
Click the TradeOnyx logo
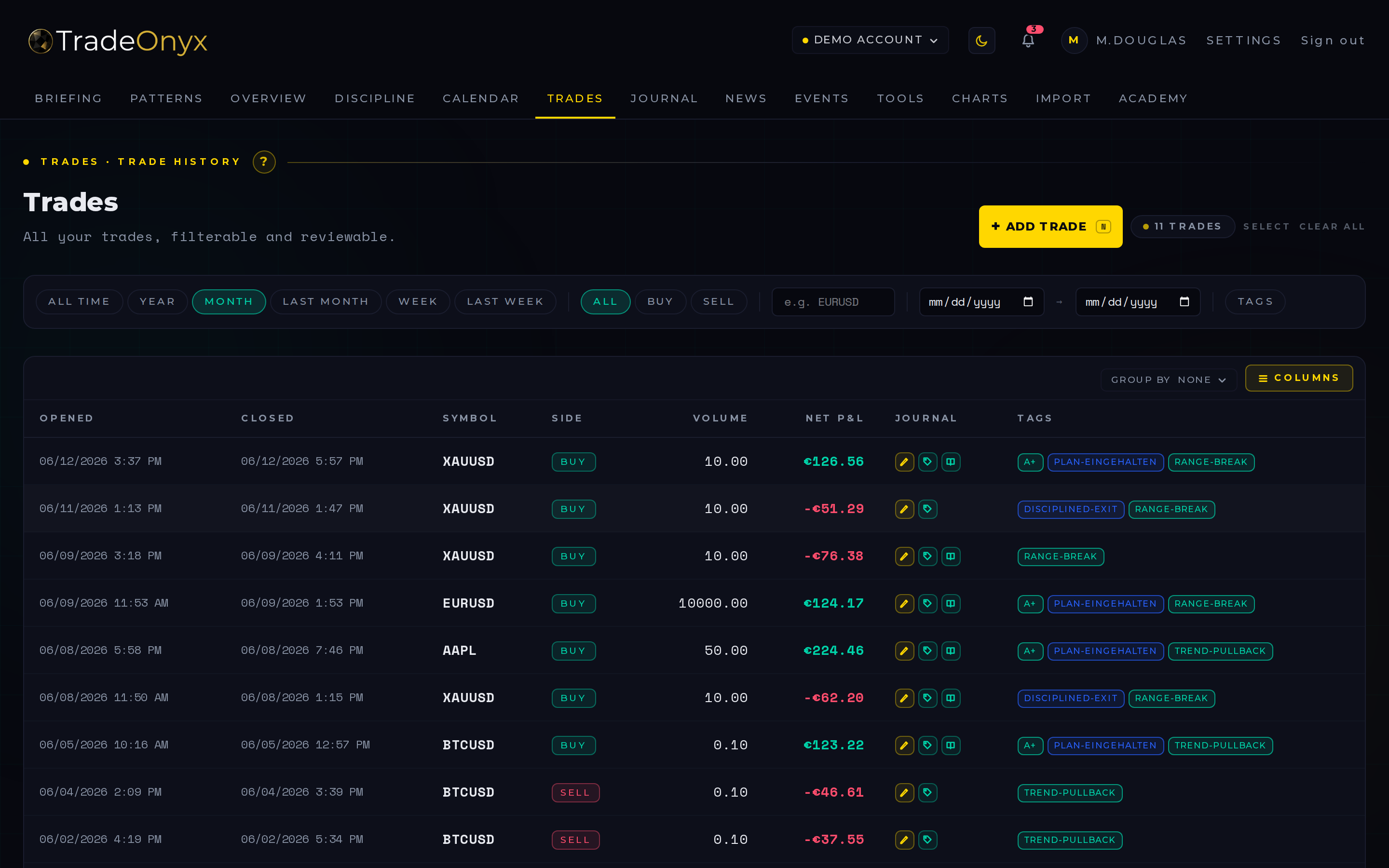tap(118, 41)
